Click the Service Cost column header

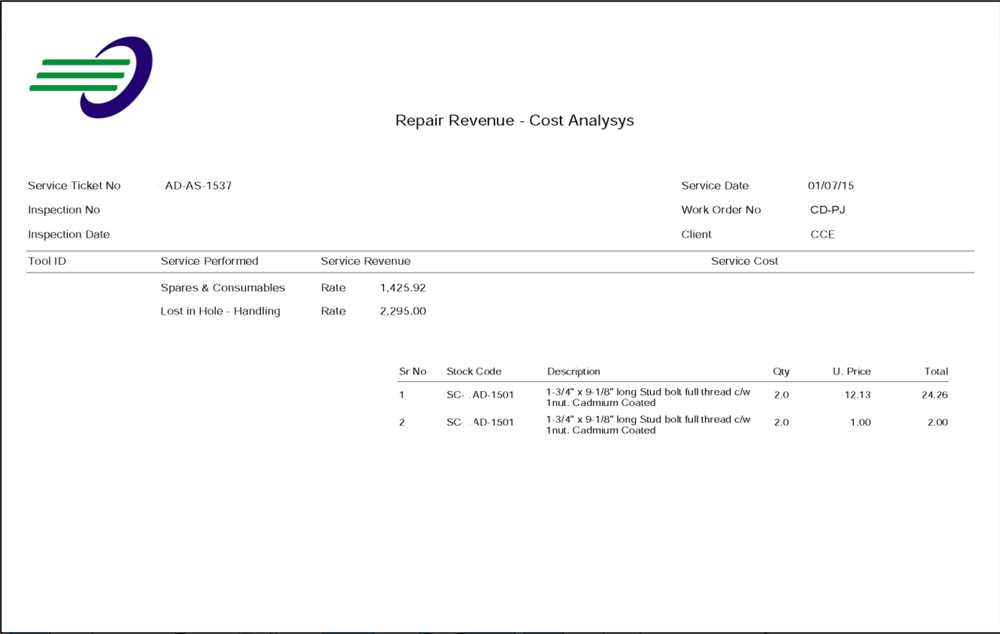(x=744, y=261)
